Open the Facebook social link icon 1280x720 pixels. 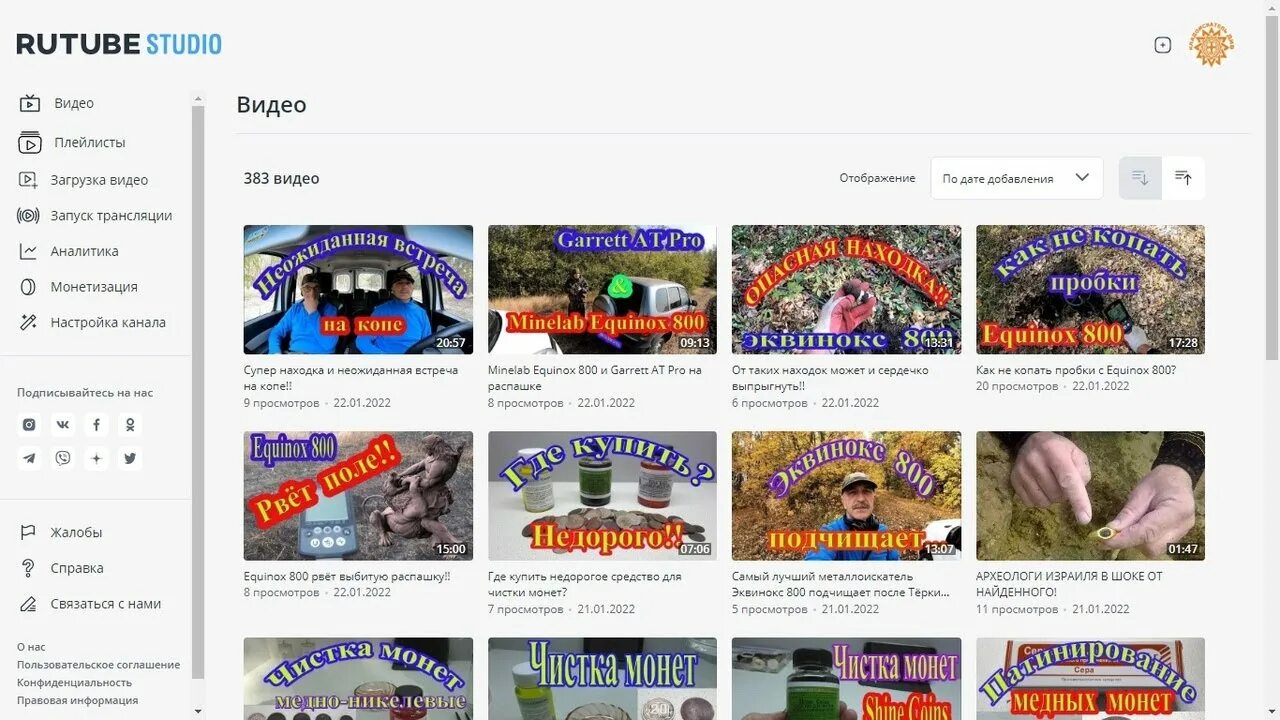click(96, 424)
